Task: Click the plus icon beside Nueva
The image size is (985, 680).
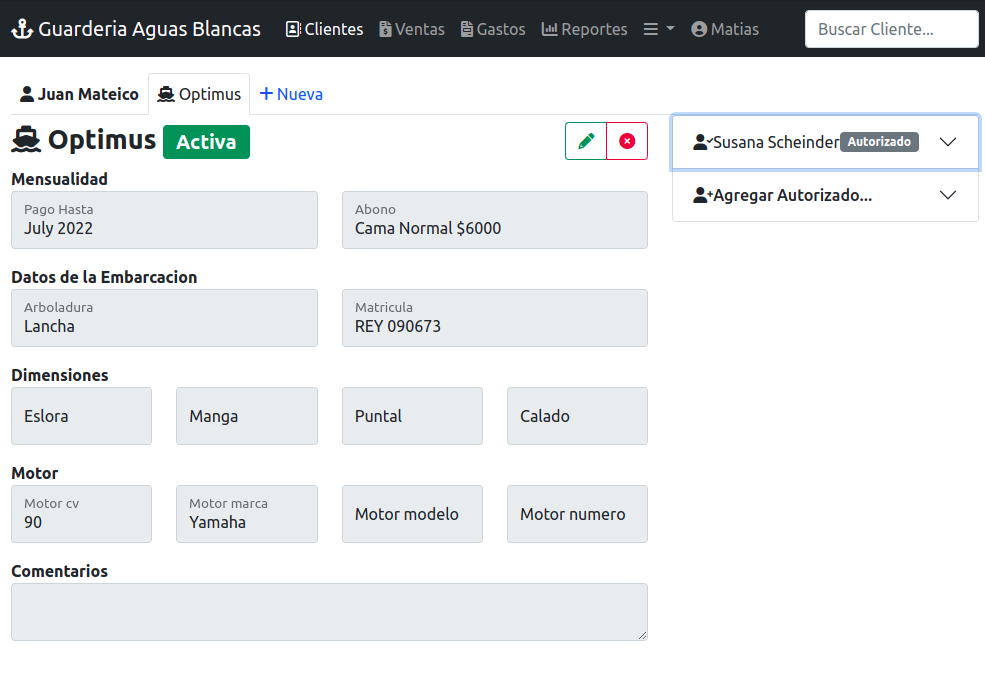Action: 266,94
